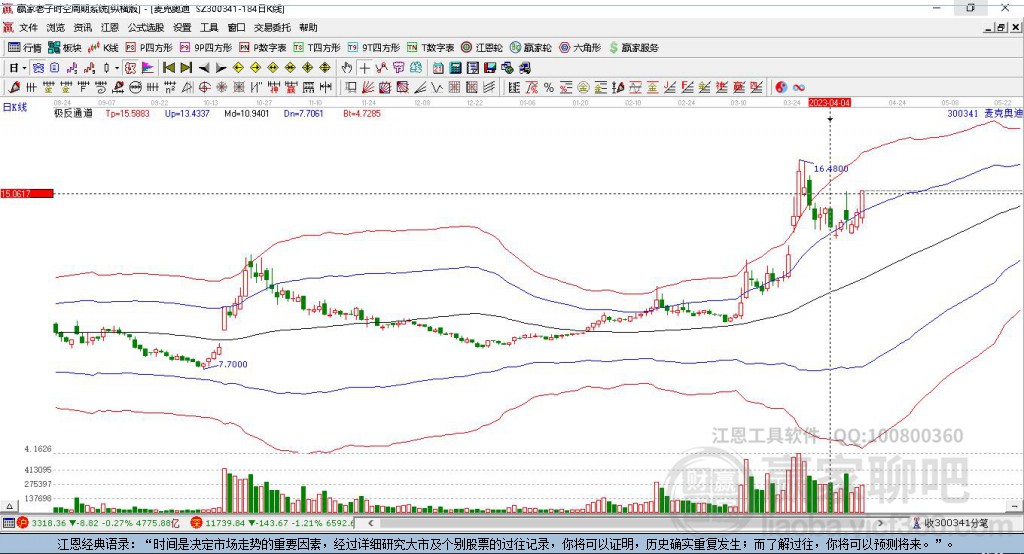Open the 浏览 menu
The image size is (1024, 554).
(56, 27)
